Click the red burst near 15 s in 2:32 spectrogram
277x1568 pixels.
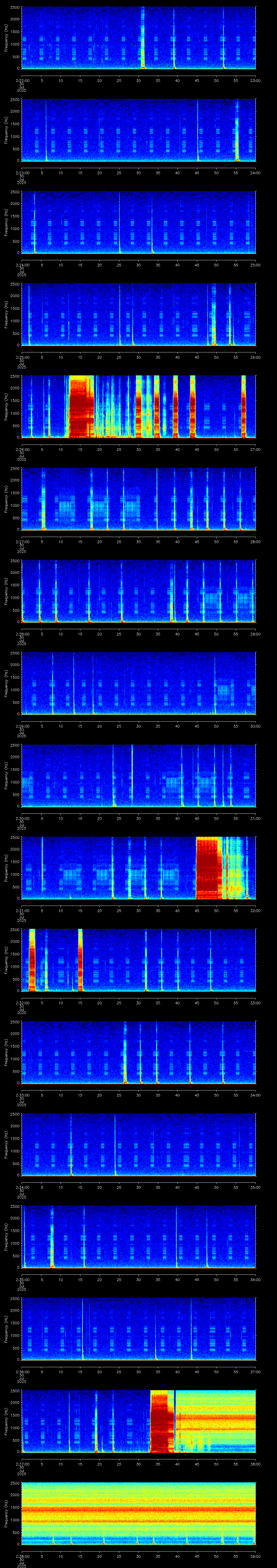click(x=80, y=960)
